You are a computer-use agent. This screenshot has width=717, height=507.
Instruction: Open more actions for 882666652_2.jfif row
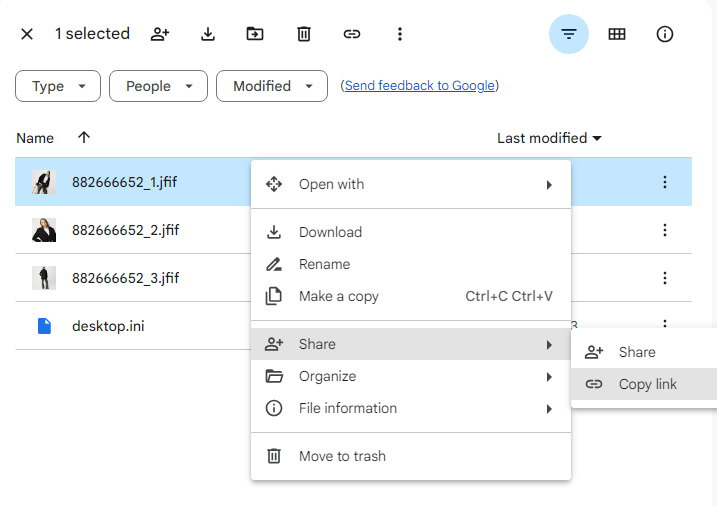point(664,230)
